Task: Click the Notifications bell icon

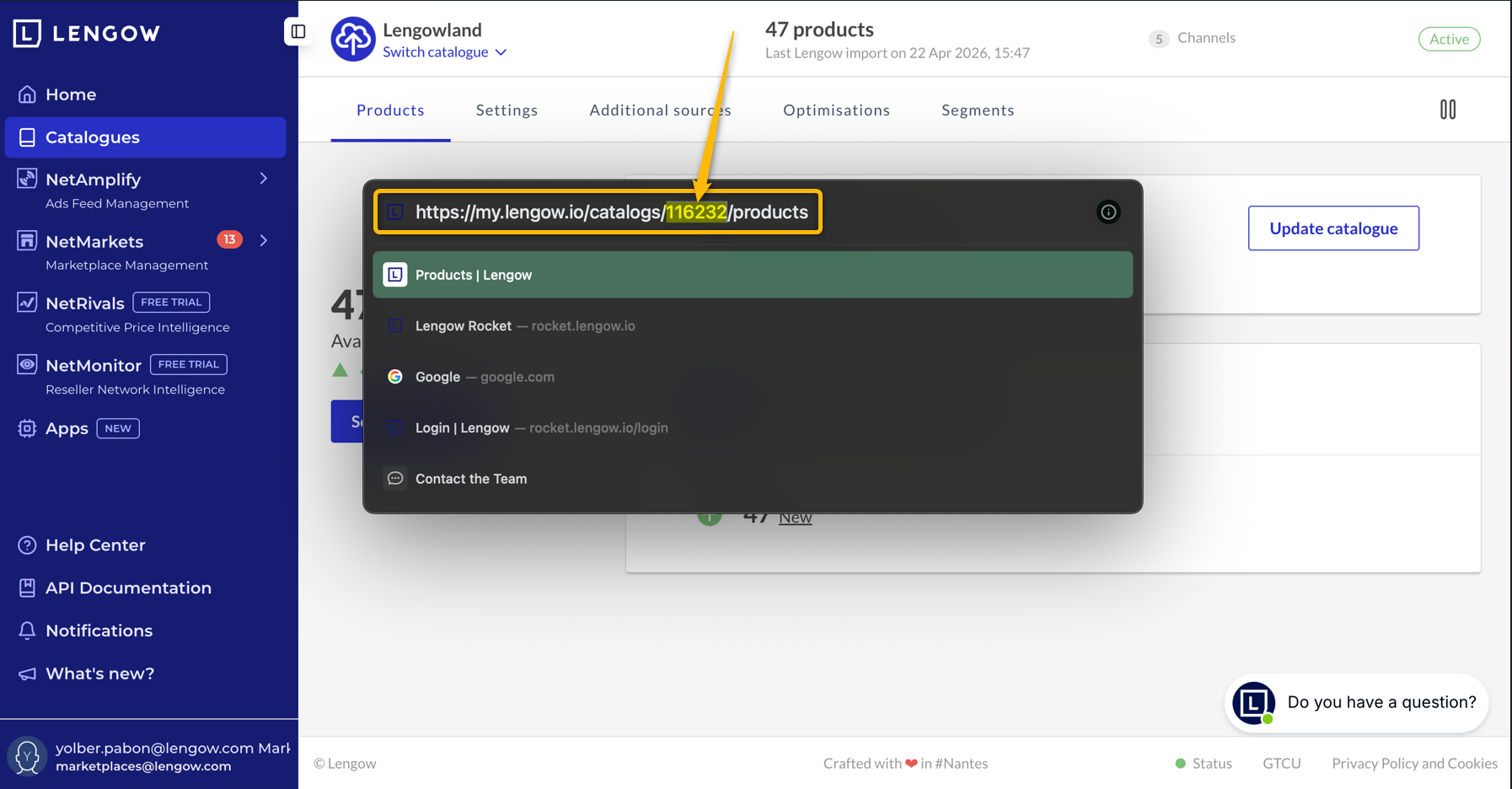Action: click(x=27, y=631)
